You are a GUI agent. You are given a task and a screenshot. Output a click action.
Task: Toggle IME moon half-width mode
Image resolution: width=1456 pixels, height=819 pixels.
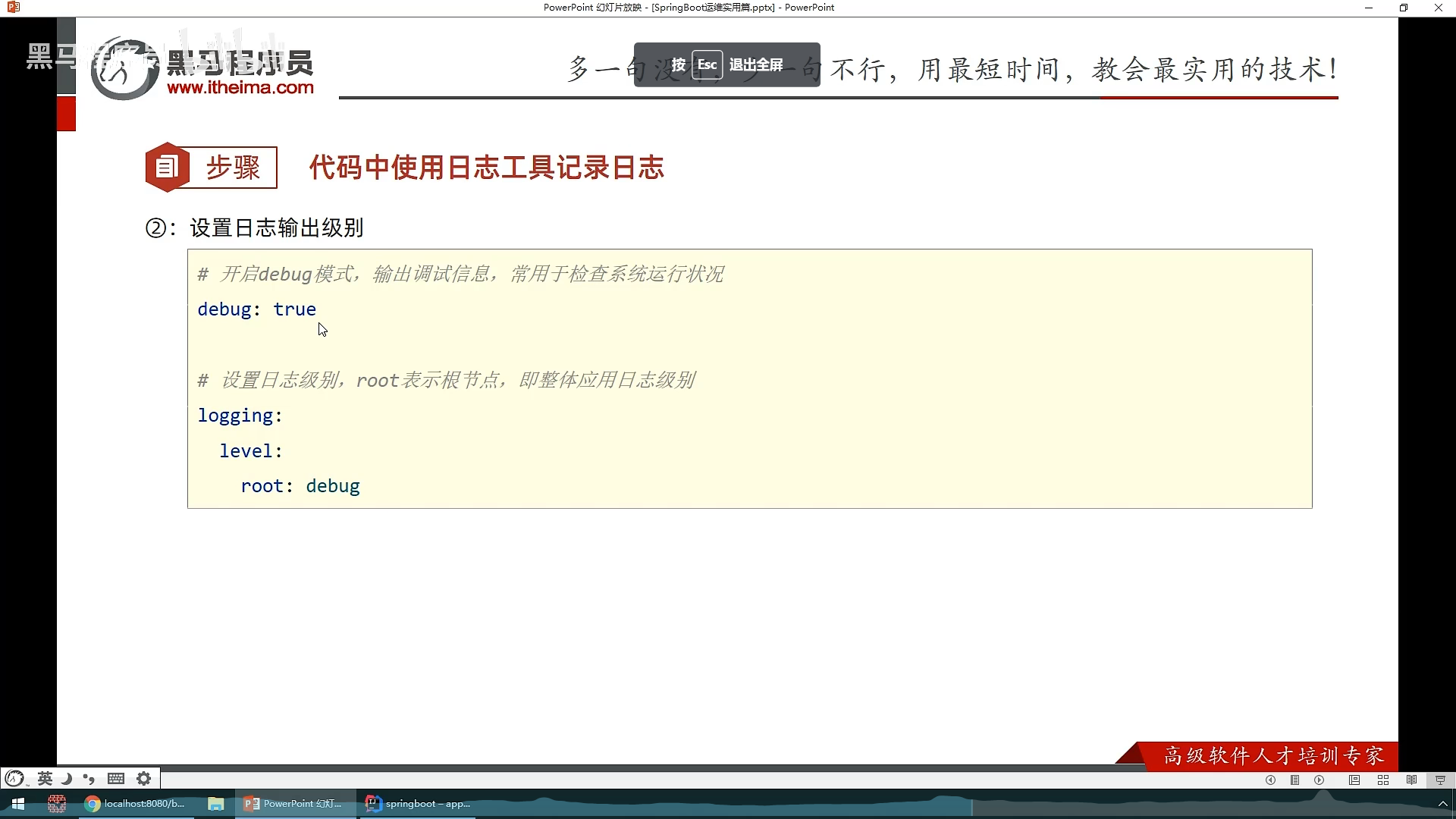[x=67, y=778]
